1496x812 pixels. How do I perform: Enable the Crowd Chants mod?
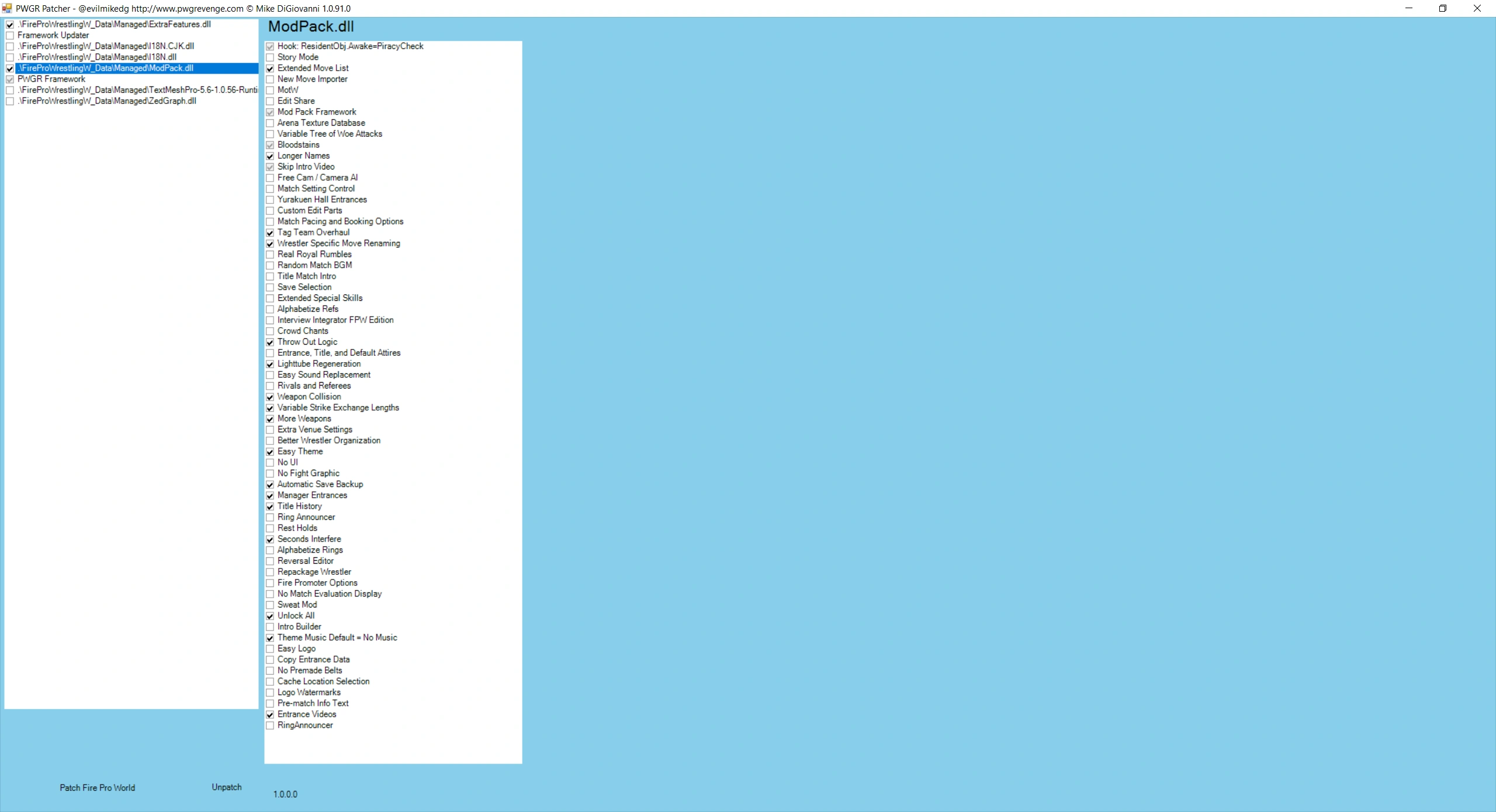[x=270, y=331]
